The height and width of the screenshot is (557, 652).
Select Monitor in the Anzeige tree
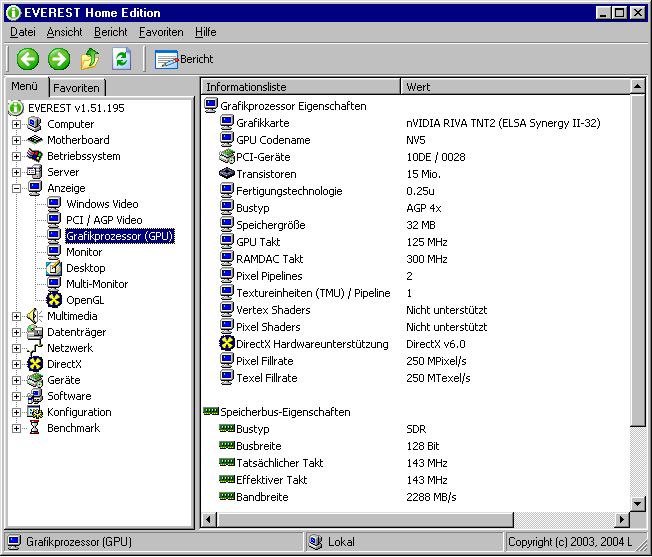[84, 252]
